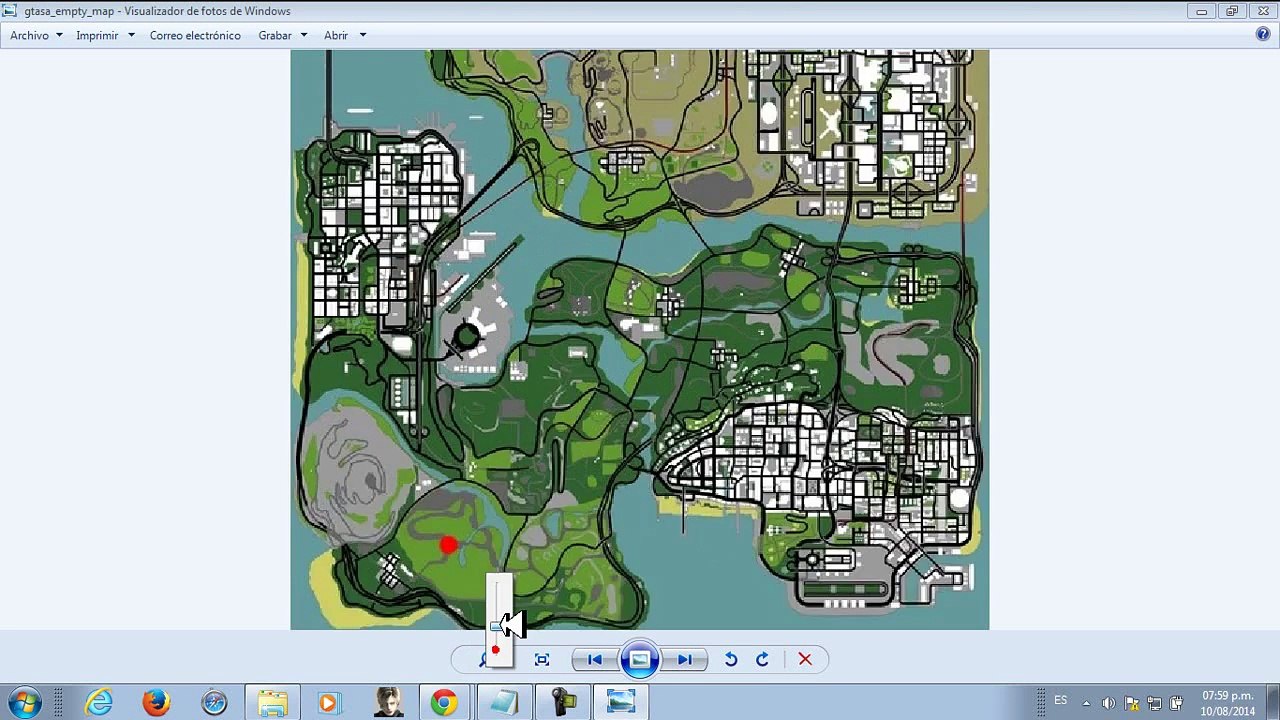Open the blue help question-mark icon
The image size is (1280, 720).
click(x=1263, y=34)
